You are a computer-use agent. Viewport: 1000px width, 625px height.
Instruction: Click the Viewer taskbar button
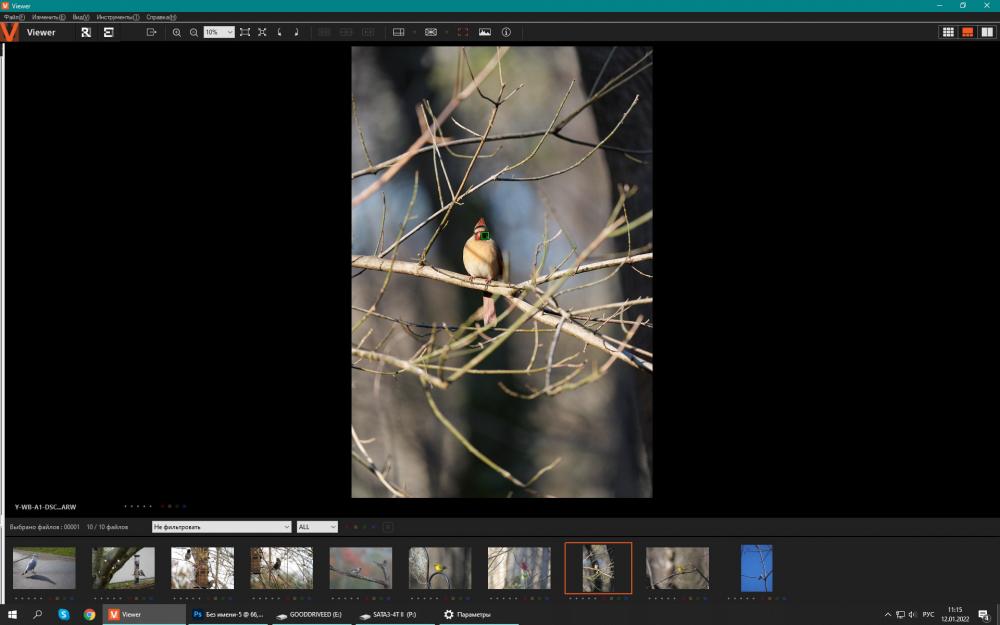click(x=144, y=614)
